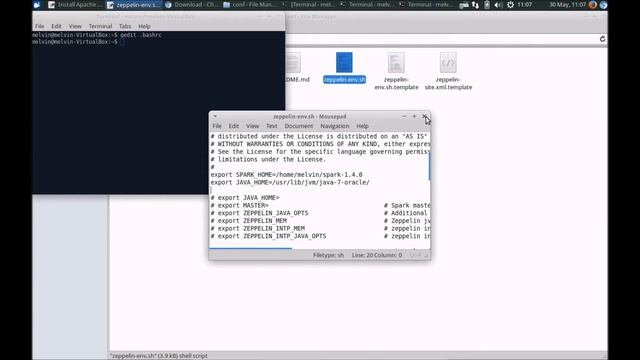Image resolution: width=640 pixels, height=360 pixels.
Task: Switch to bracketed Terminal taskbar window
Action: [308, 5]
